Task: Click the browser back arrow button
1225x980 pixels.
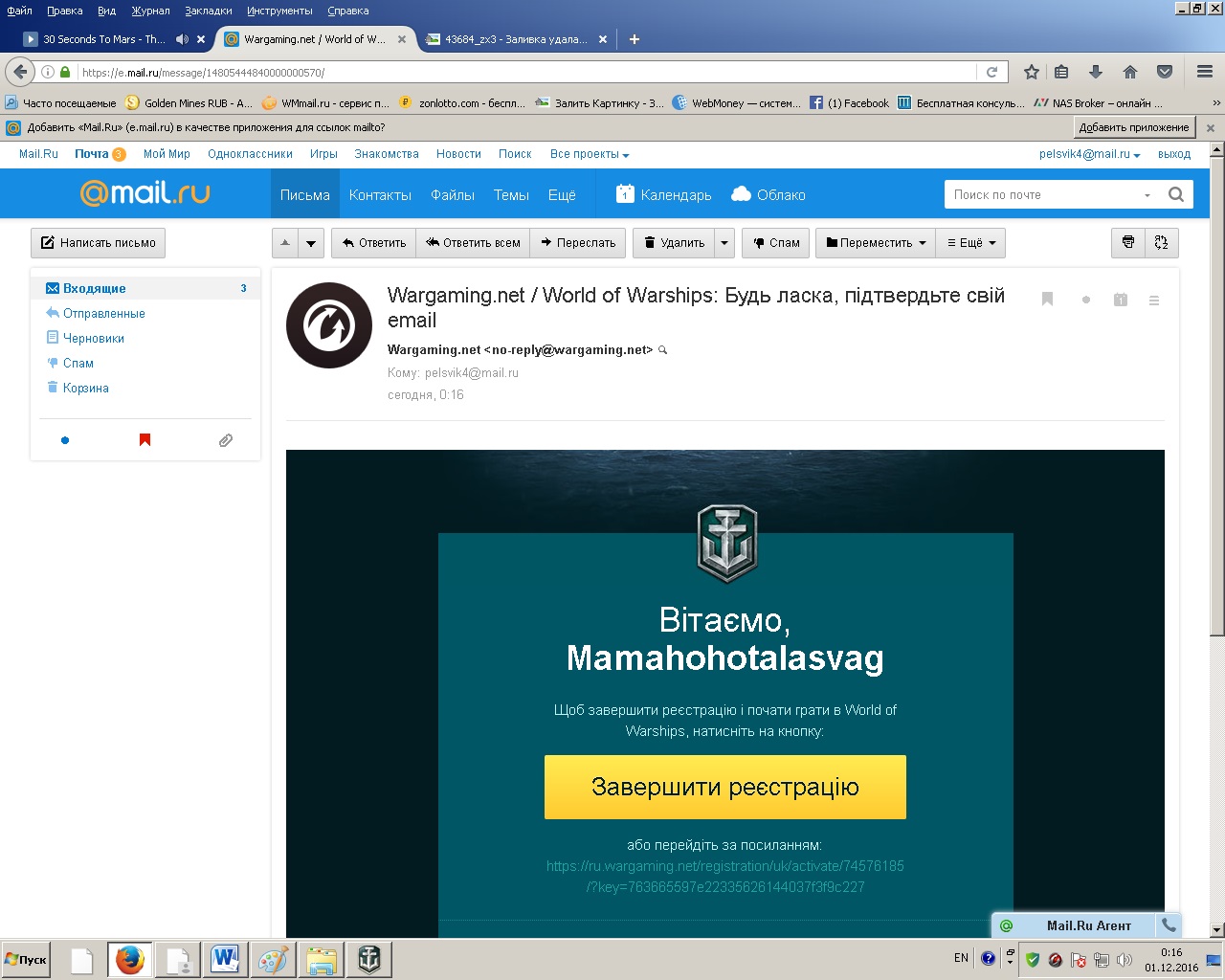Action: [x=20, y=72]
